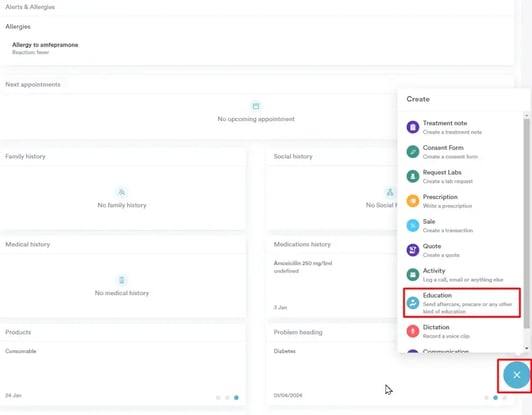Click the Create menu scrollbar down arrow

(526, 348)
